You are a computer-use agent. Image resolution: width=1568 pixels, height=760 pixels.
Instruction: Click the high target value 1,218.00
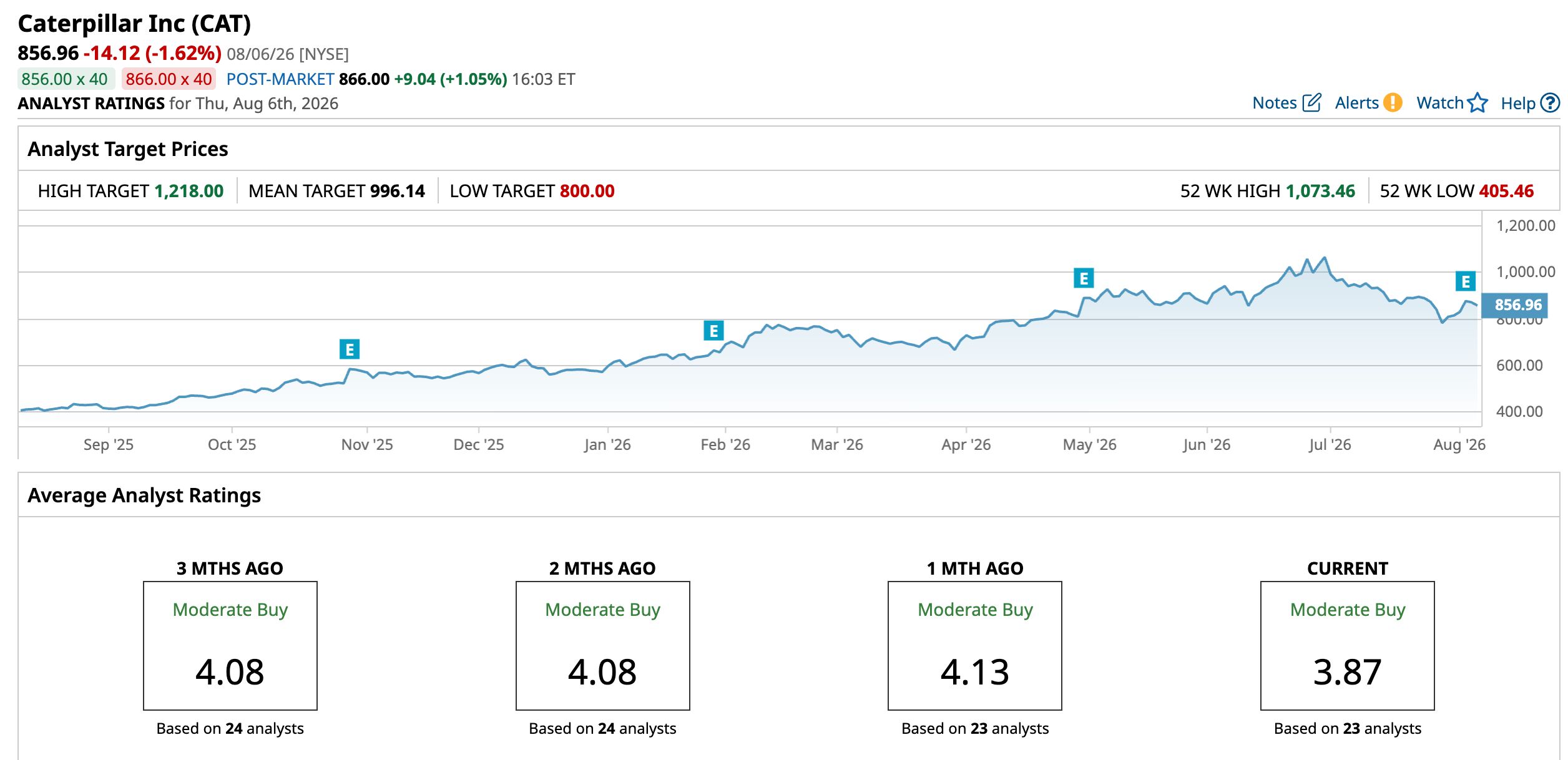pos(189,191)
